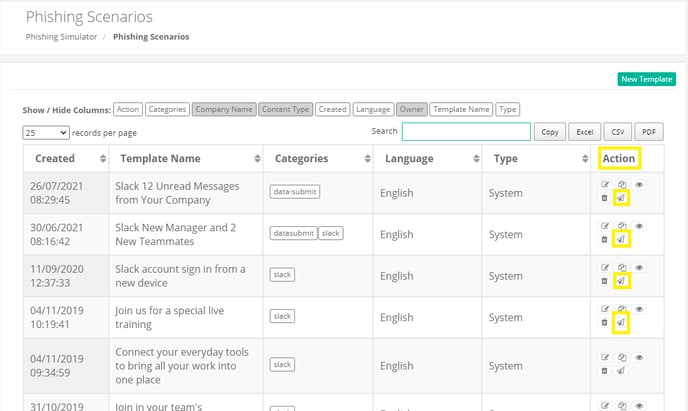Export table as PDF
Viewport: 688px width, 411px height.
point(649,132)
